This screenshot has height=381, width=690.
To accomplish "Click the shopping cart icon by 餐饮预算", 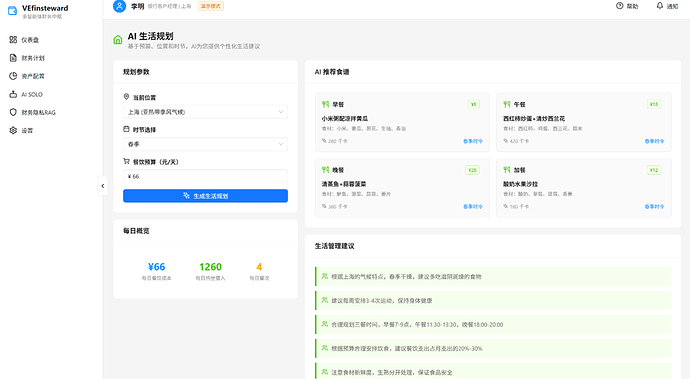I will click(x=126, y=161).
